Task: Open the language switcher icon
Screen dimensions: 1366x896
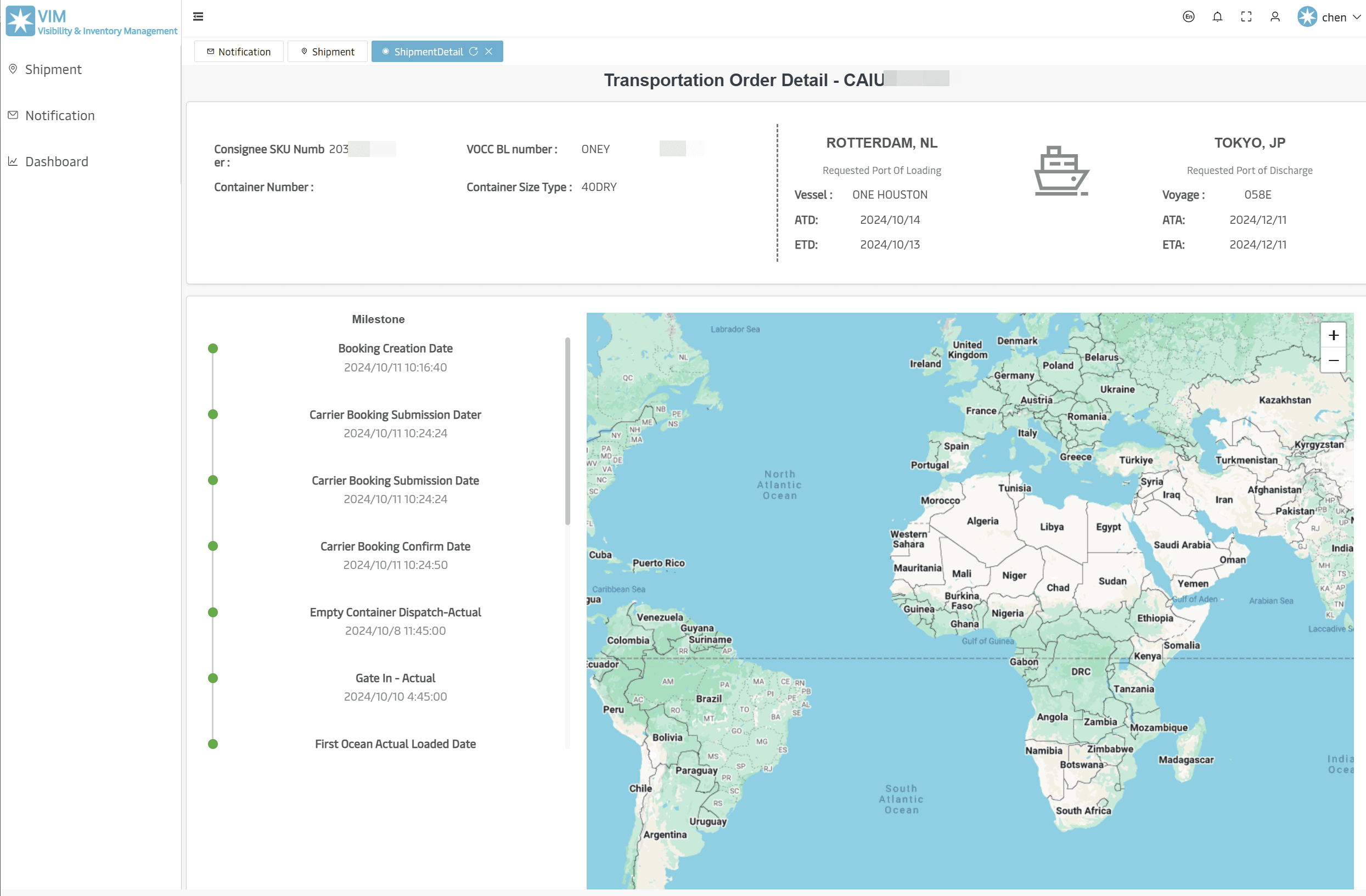Action: point(1189,16)
